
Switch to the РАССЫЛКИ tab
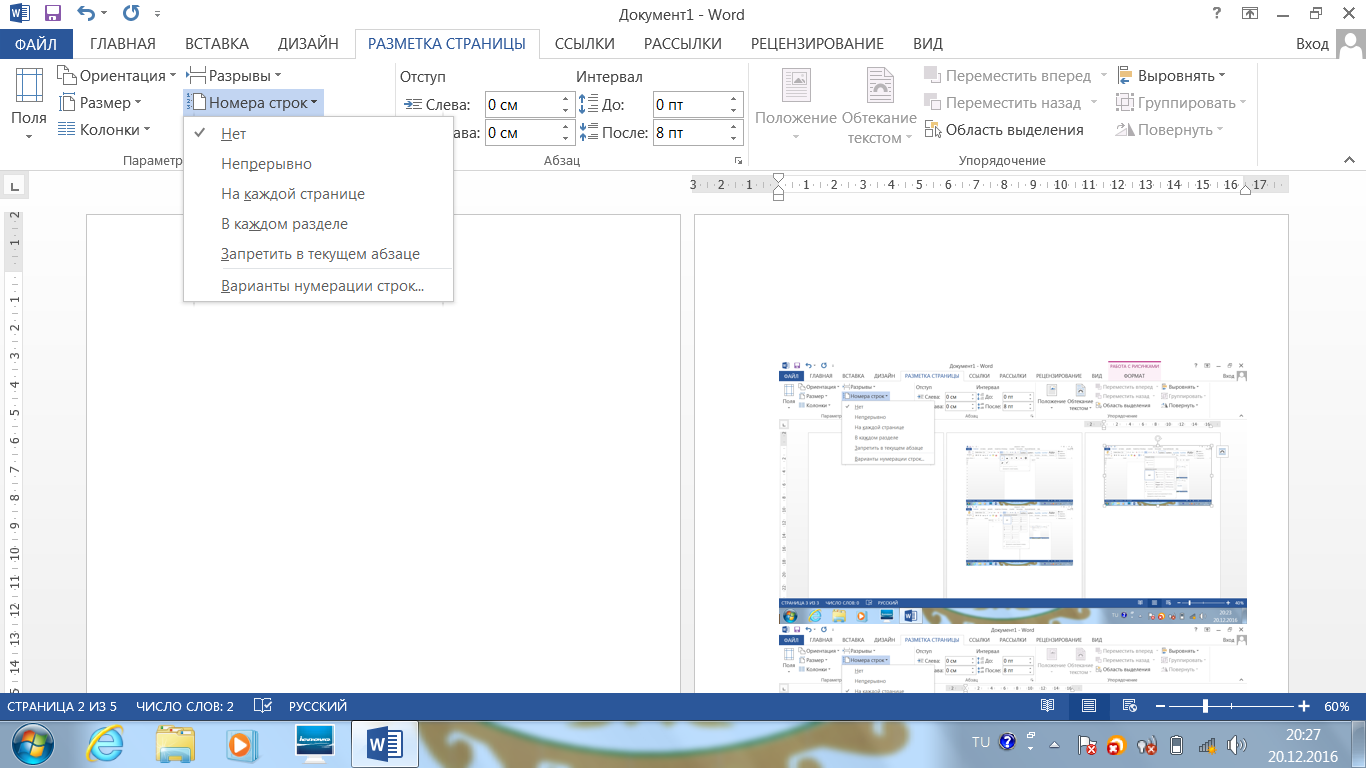tap(683, 44)
